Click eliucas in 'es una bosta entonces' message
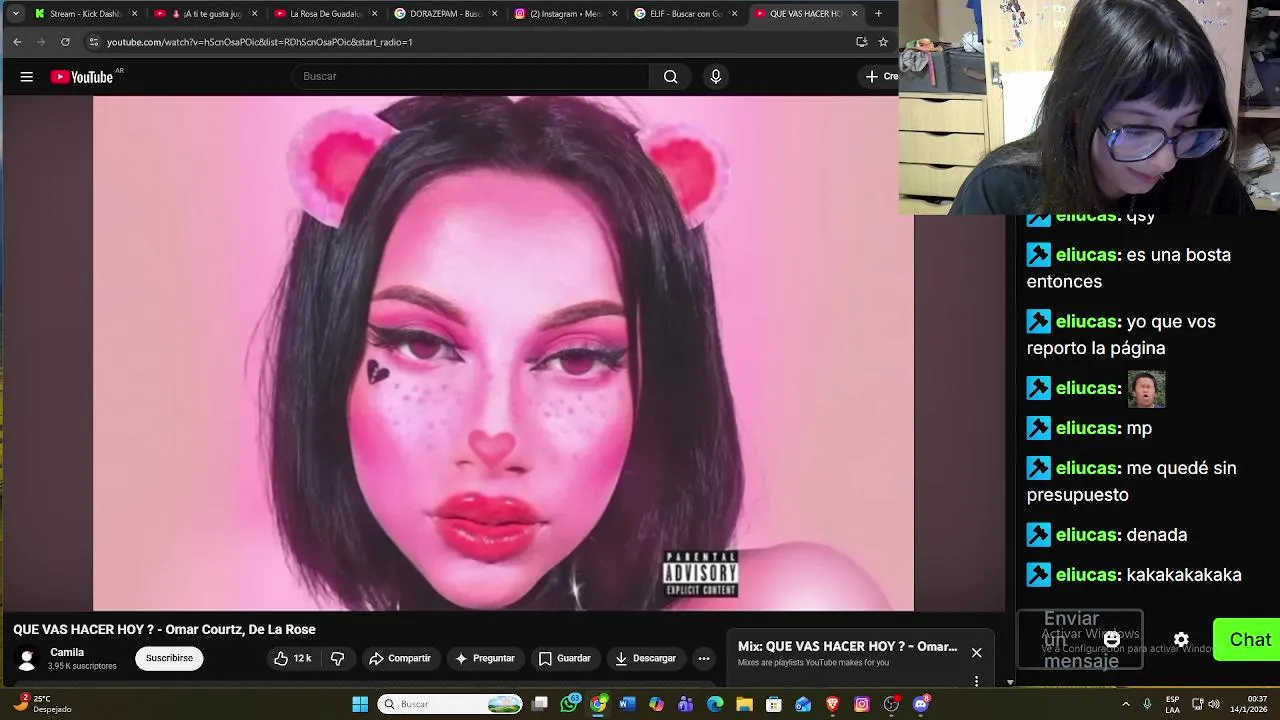Image resolution: width=1280 pixels, height=720 pixels. 1086,255
